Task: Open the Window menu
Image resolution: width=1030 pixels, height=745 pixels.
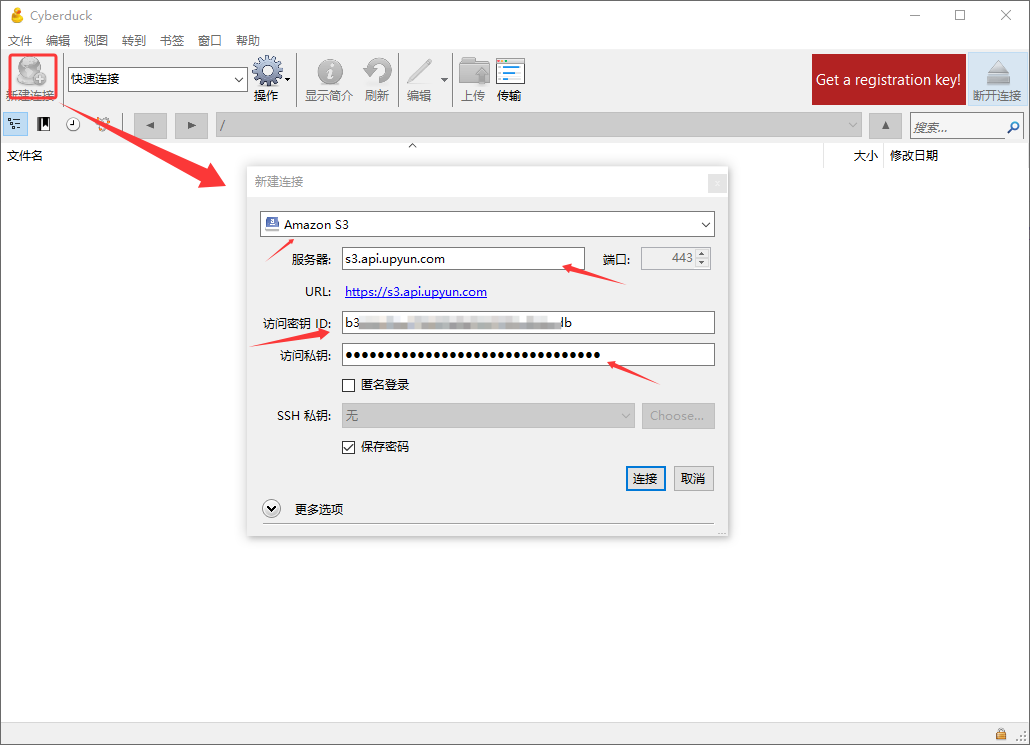Action: (210, 41)
